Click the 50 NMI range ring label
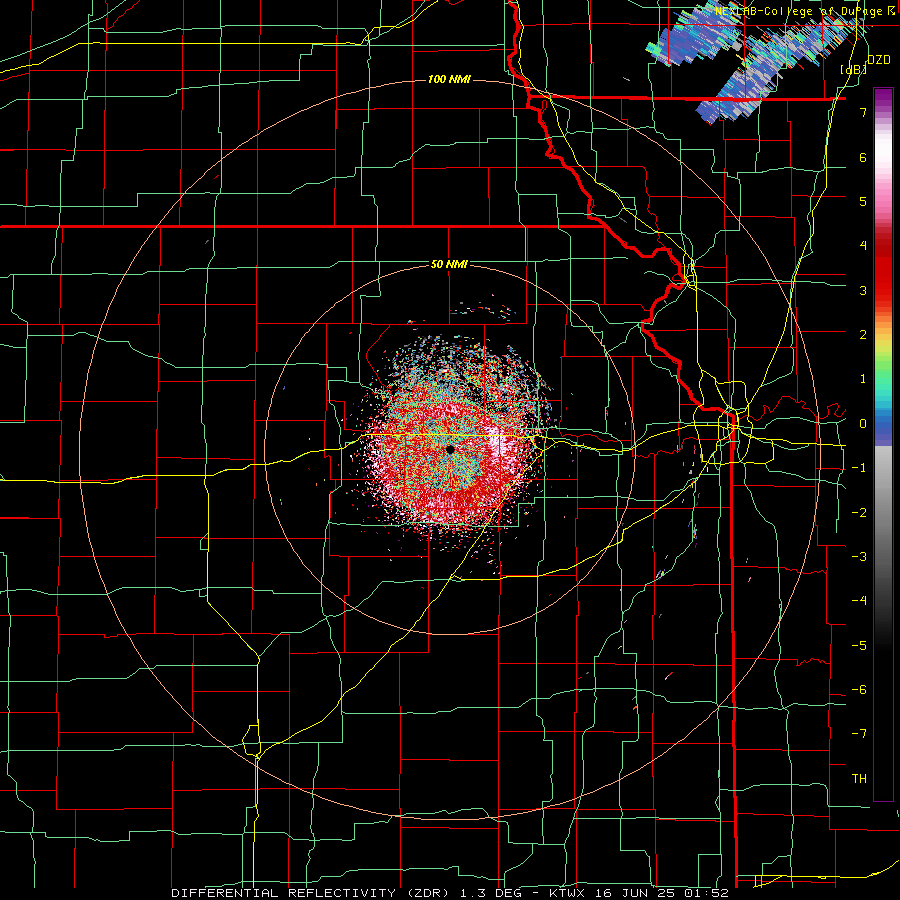The height and width of the screenshot is (900, 900). click(x=449, y=264)
